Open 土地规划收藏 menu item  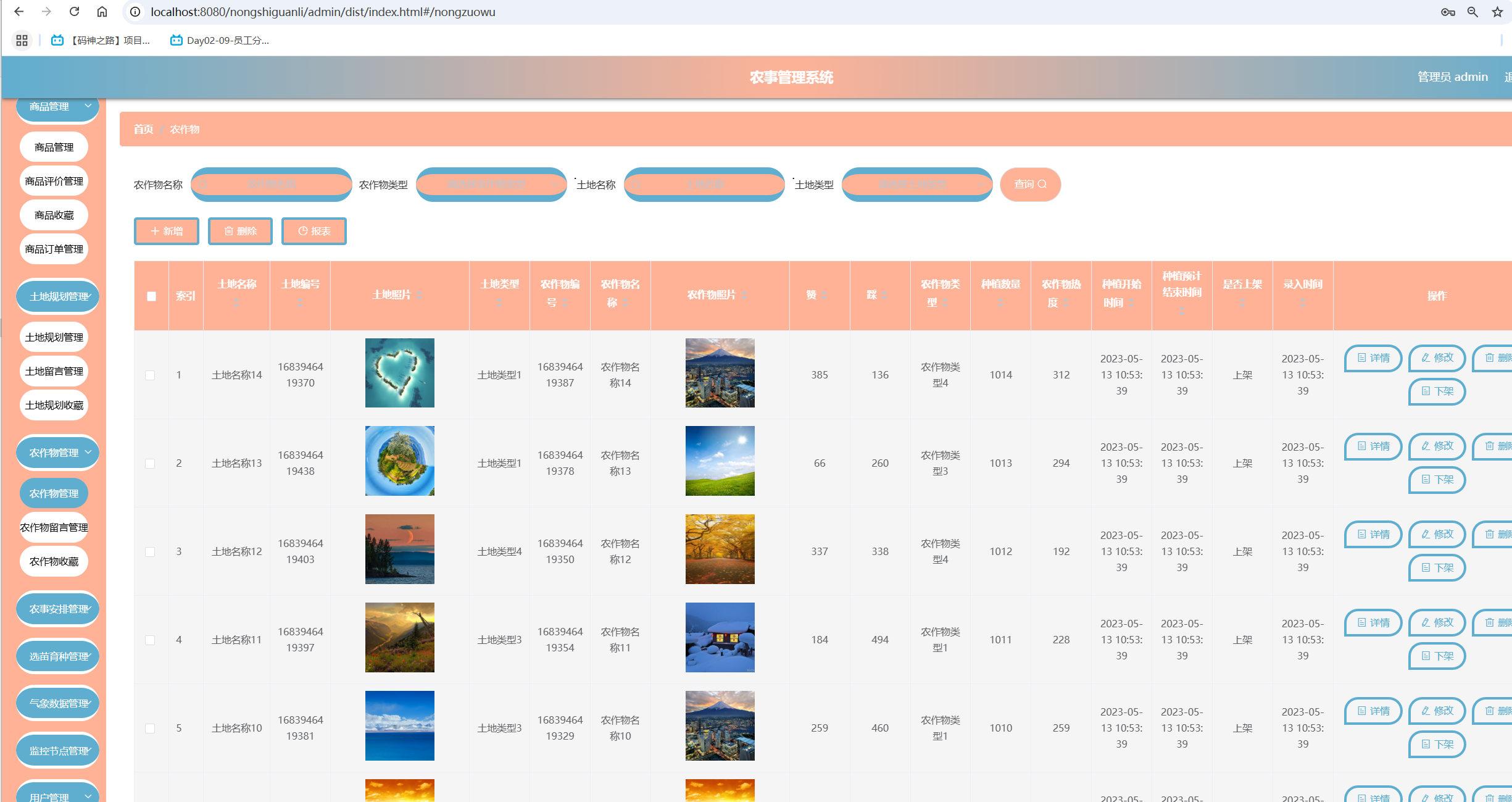[x=54, y=405]
